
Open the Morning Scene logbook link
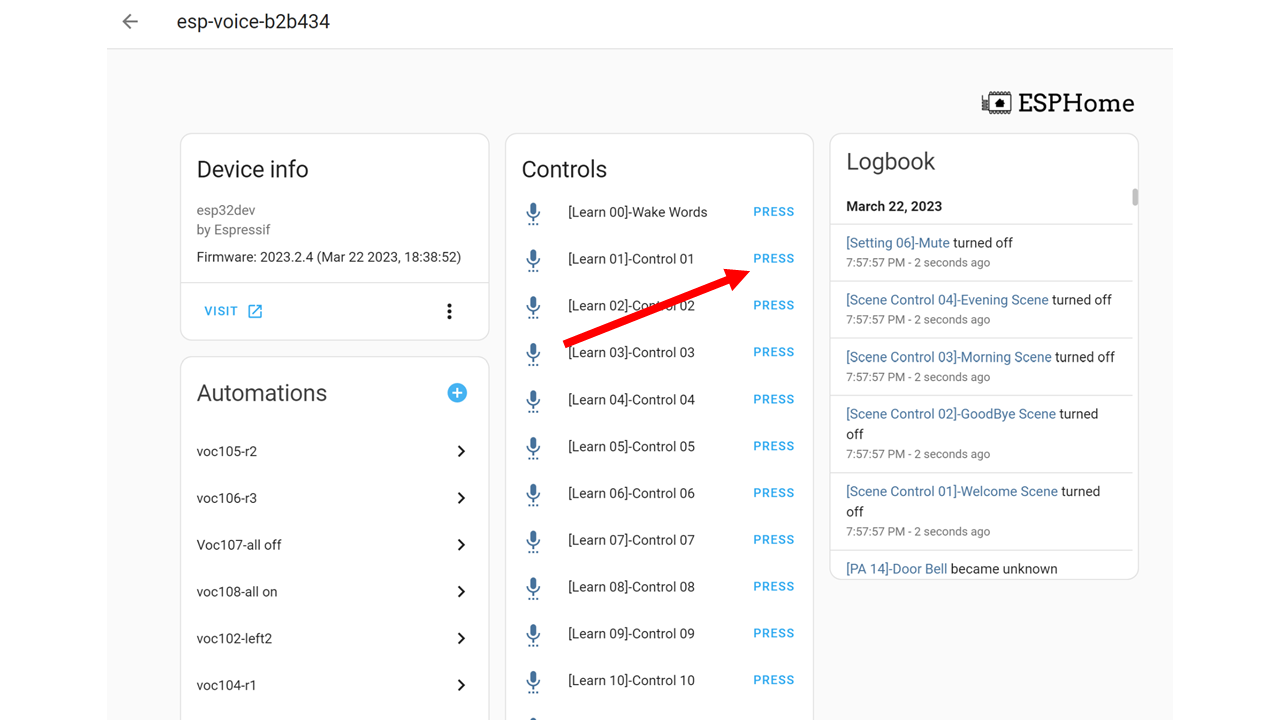[x=949, y=357]
